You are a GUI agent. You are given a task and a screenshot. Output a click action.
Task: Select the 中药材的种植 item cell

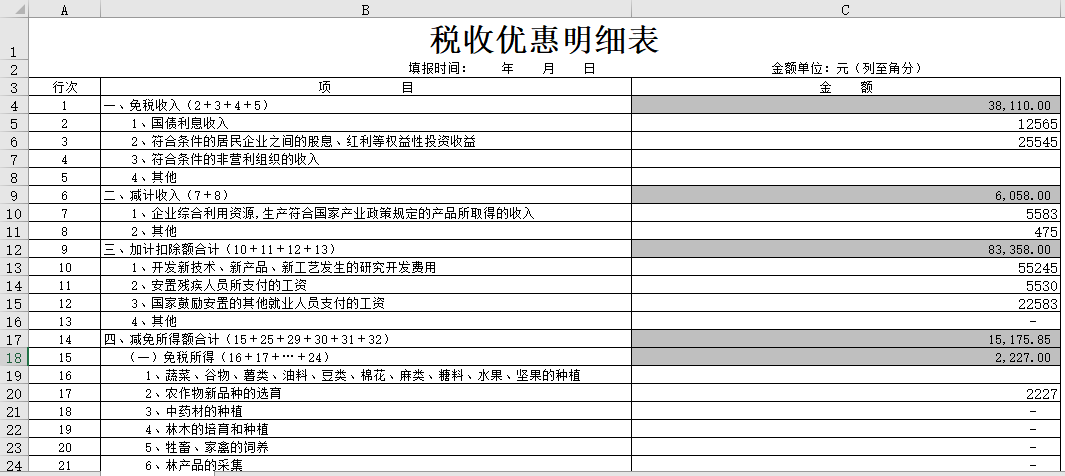pyautogui.click(x=365, y=411)
